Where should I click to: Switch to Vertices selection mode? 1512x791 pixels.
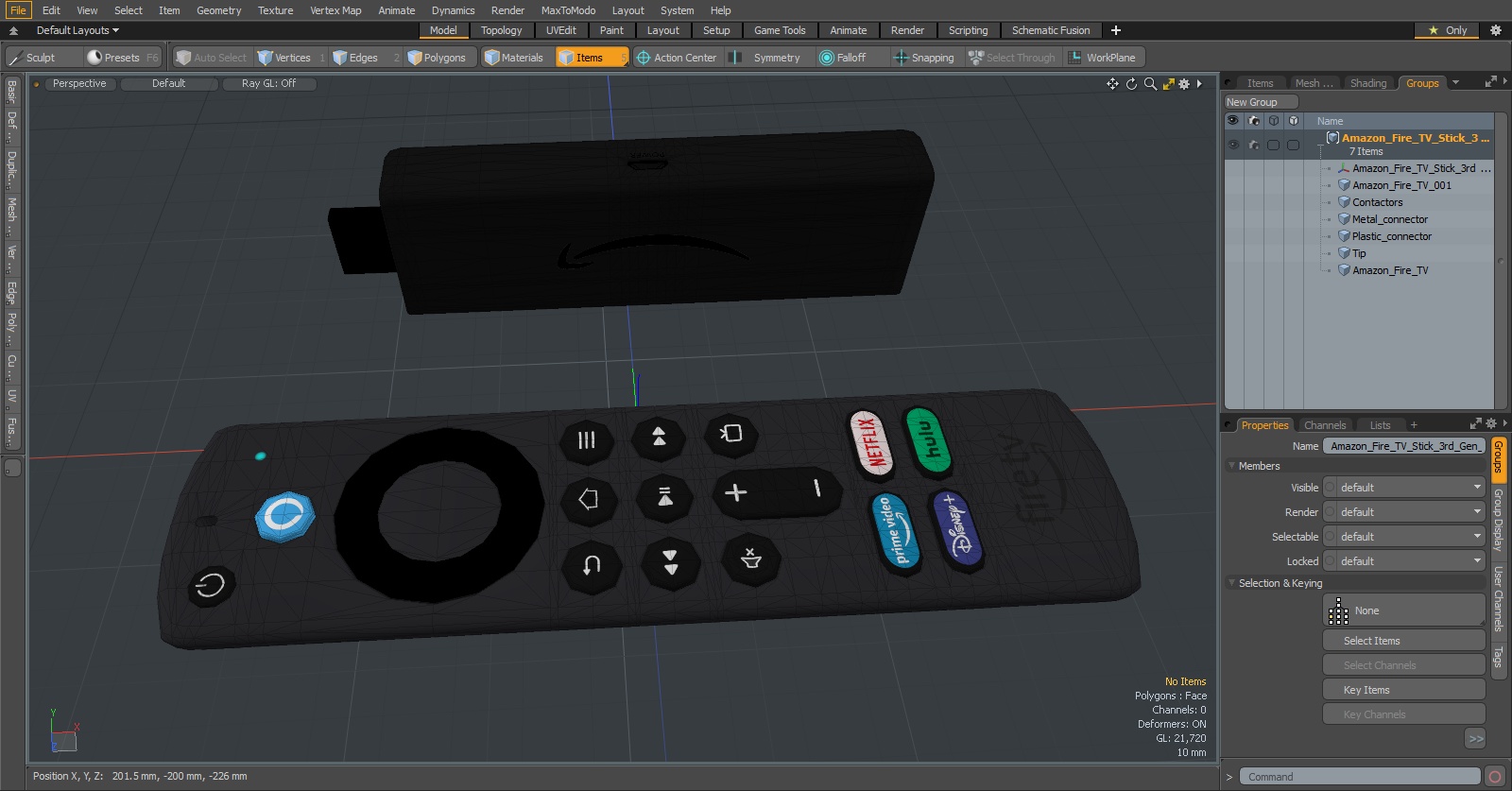click(291, 58)
